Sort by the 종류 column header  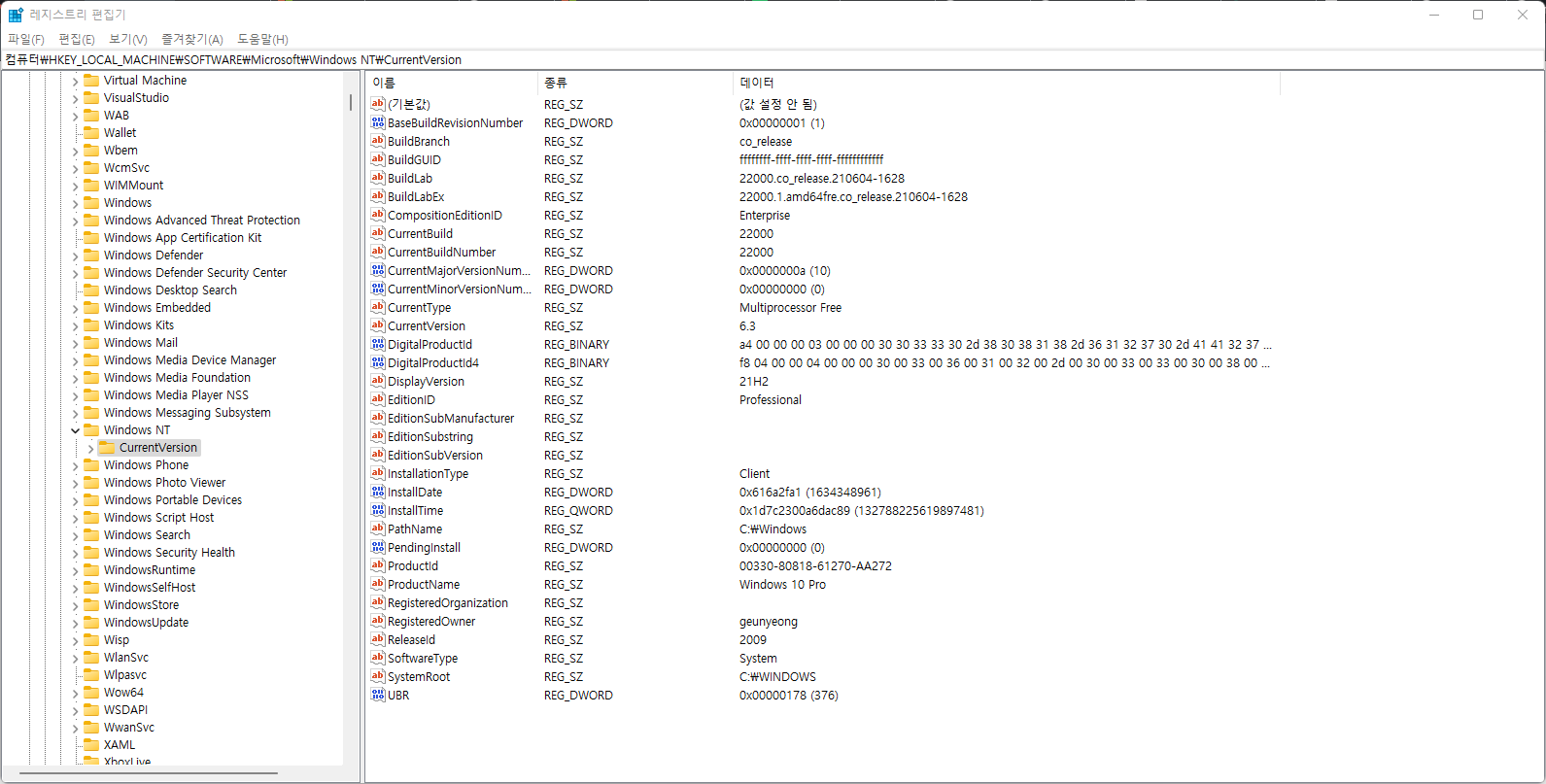tap(636, 83)
